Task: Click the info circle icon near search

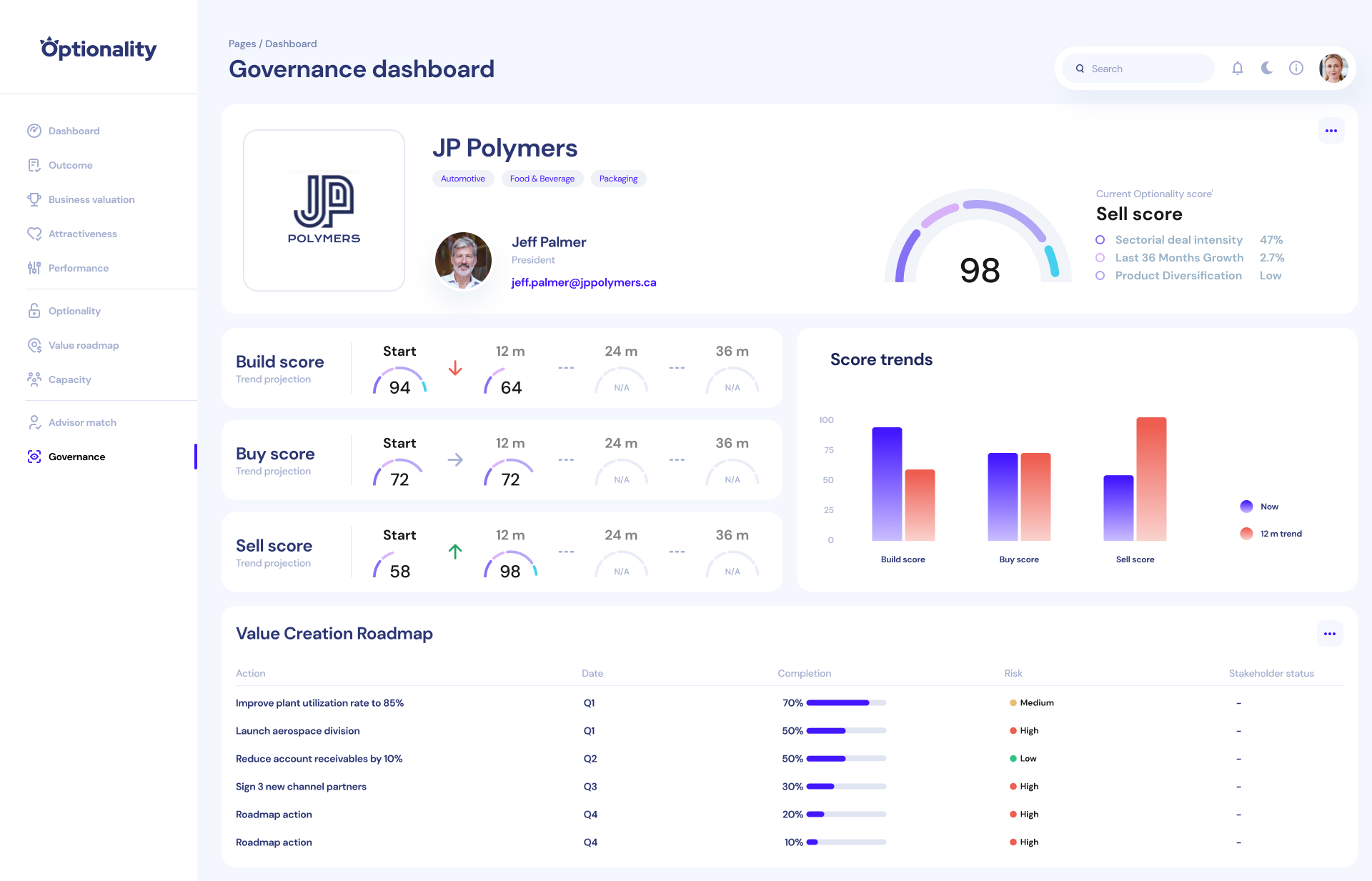Action: click(x=1296, y=68)
